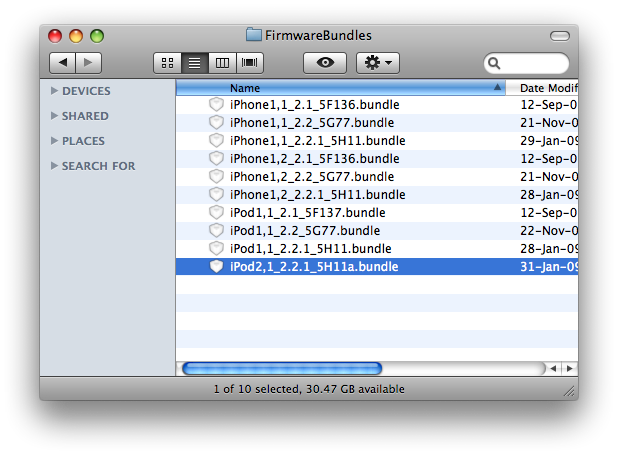Click the icon of iPhone1,1_2.1_5F136.bundle
Image resolution: width=618 pixels, height=455 pixels.
pos(216,104)
